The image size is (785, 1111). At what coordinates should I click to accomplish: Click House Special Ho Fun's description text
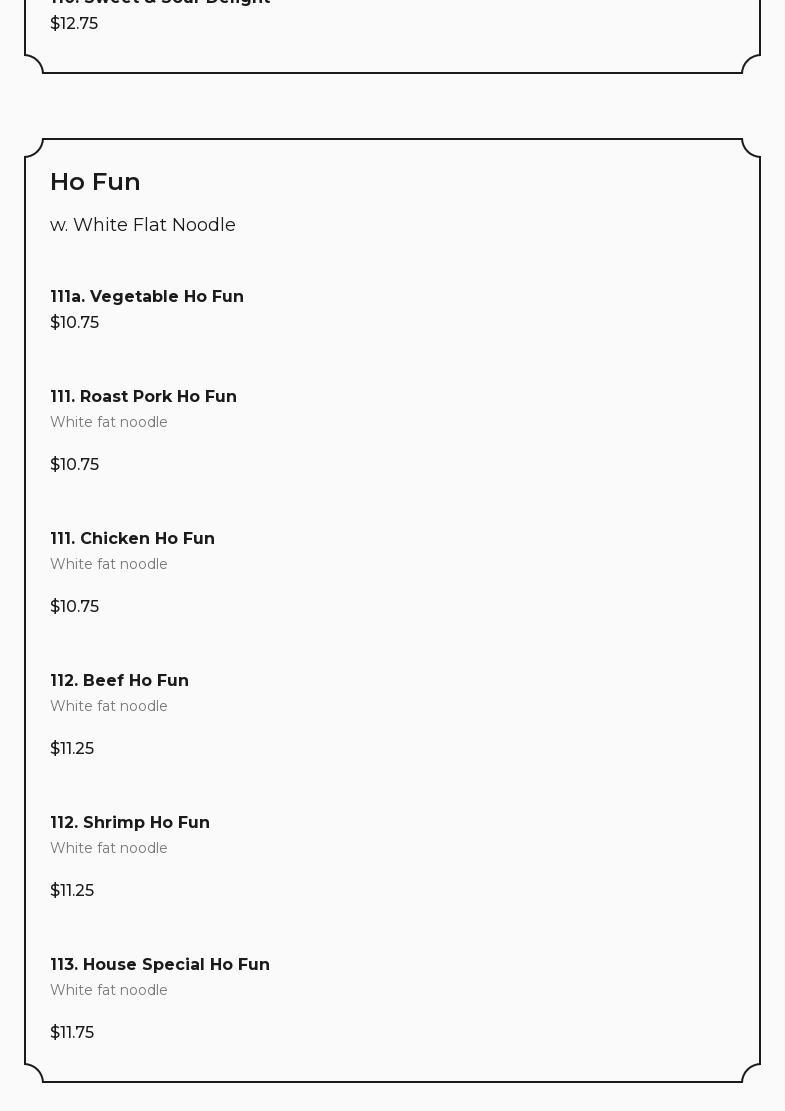109,991
